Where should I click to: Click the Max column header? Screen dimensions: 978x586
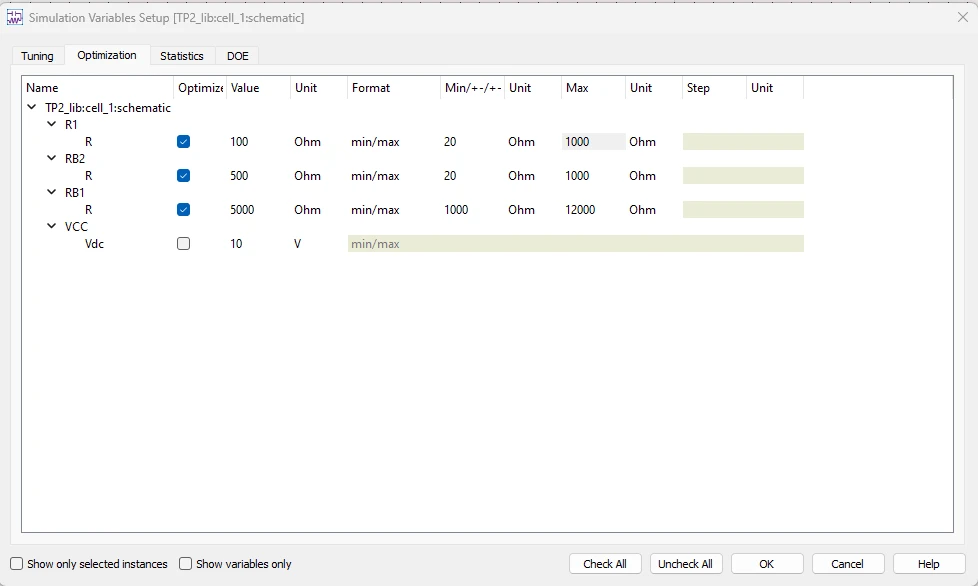coord(593,88)
